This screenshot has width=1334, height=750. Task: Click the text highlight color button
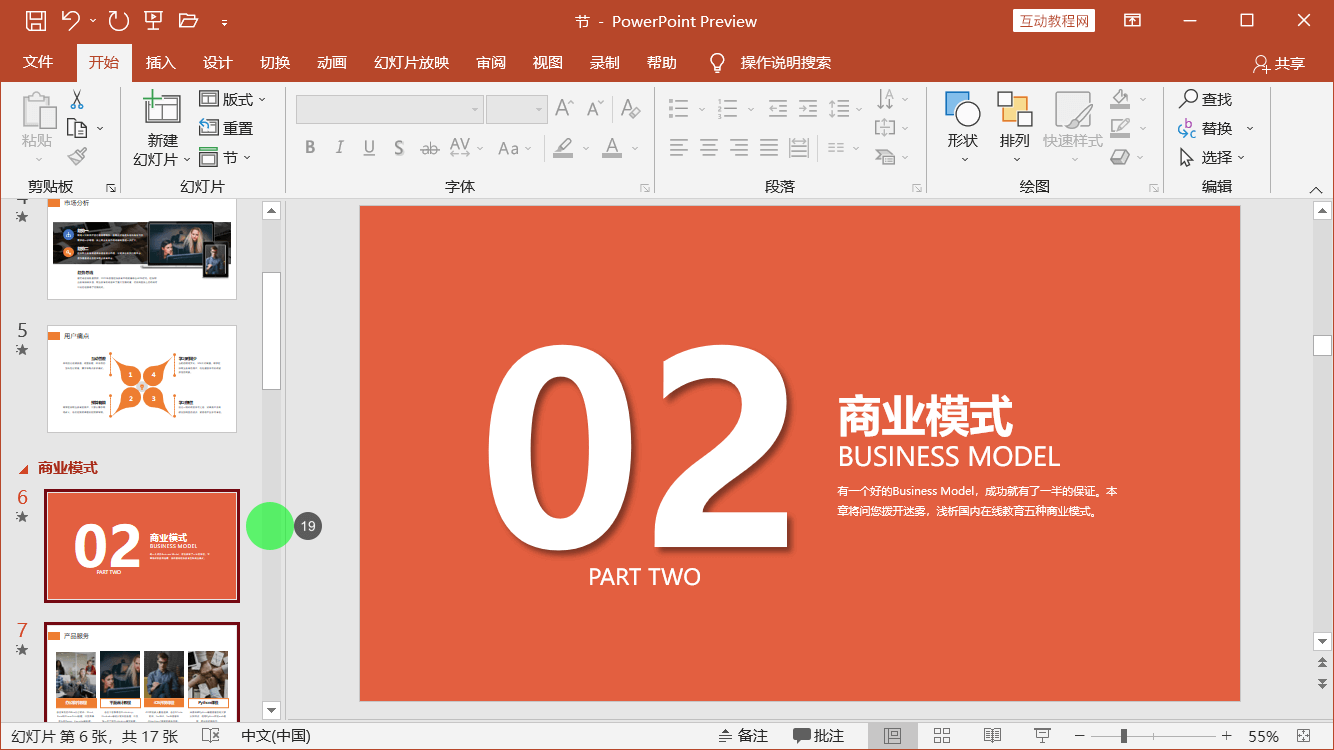click(x=563, y=148)
